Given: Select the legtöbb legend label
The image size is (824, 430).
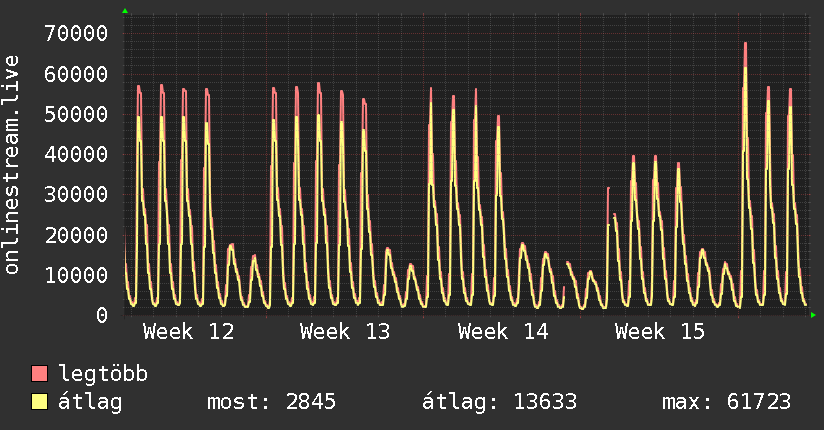Looking at the screenshot, I should (103, 373).
